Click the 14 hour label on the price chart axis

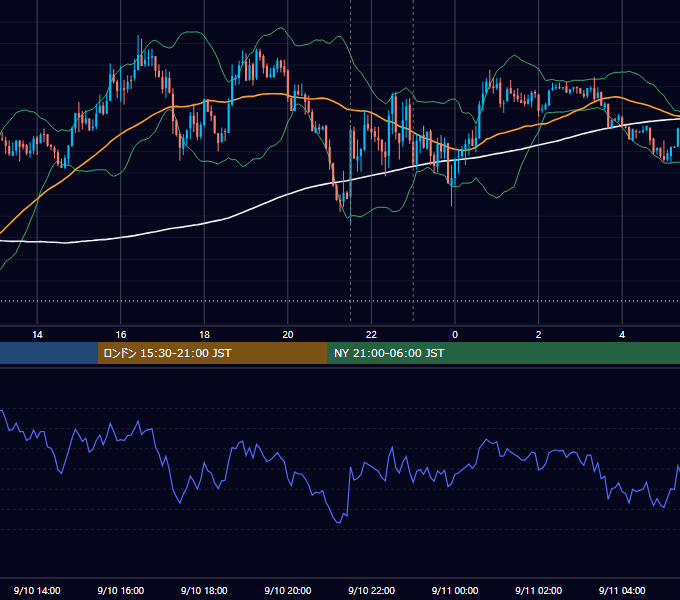tap(37, 335)
